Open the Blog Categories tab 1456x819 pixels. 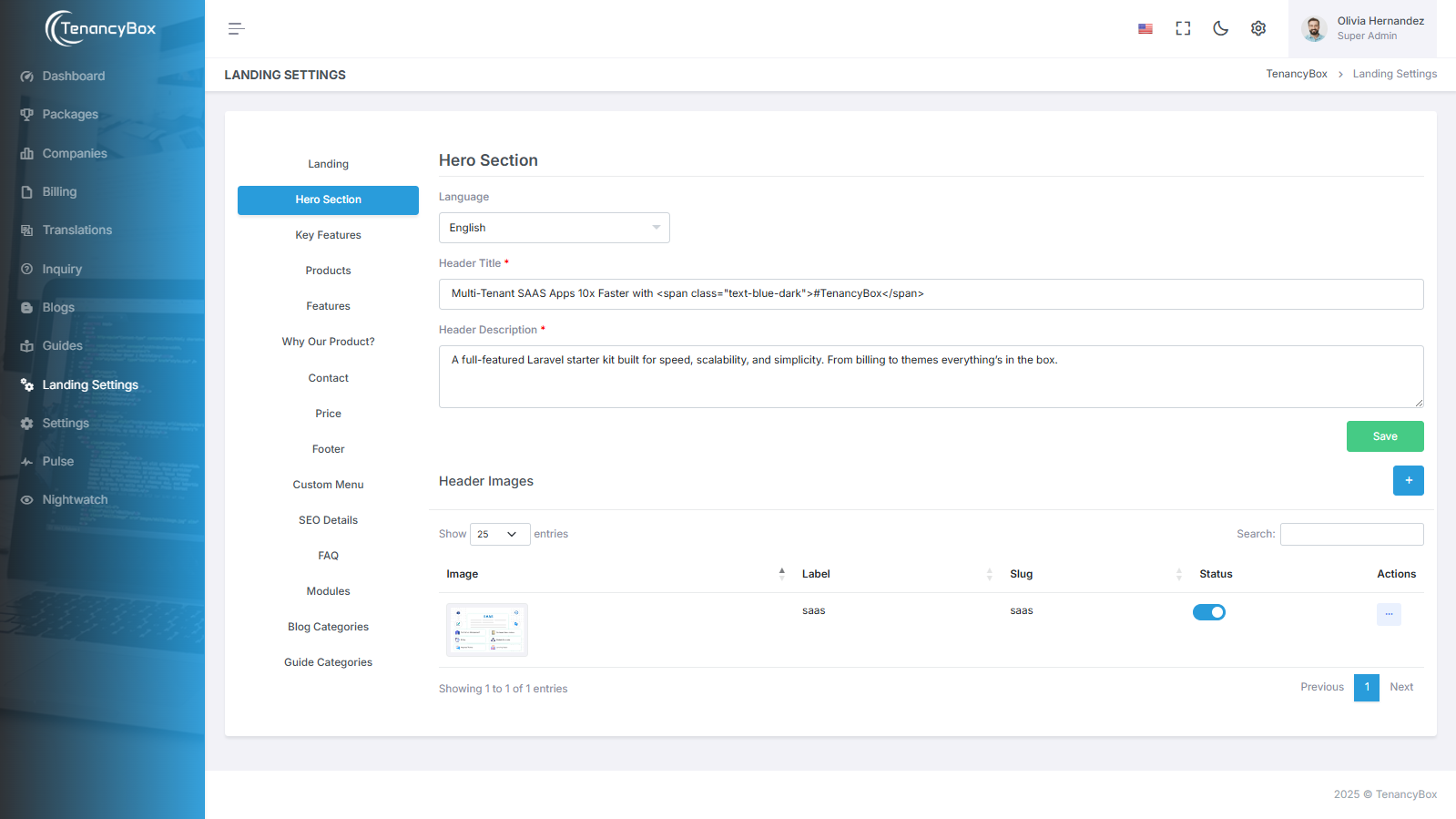(328, 628)
